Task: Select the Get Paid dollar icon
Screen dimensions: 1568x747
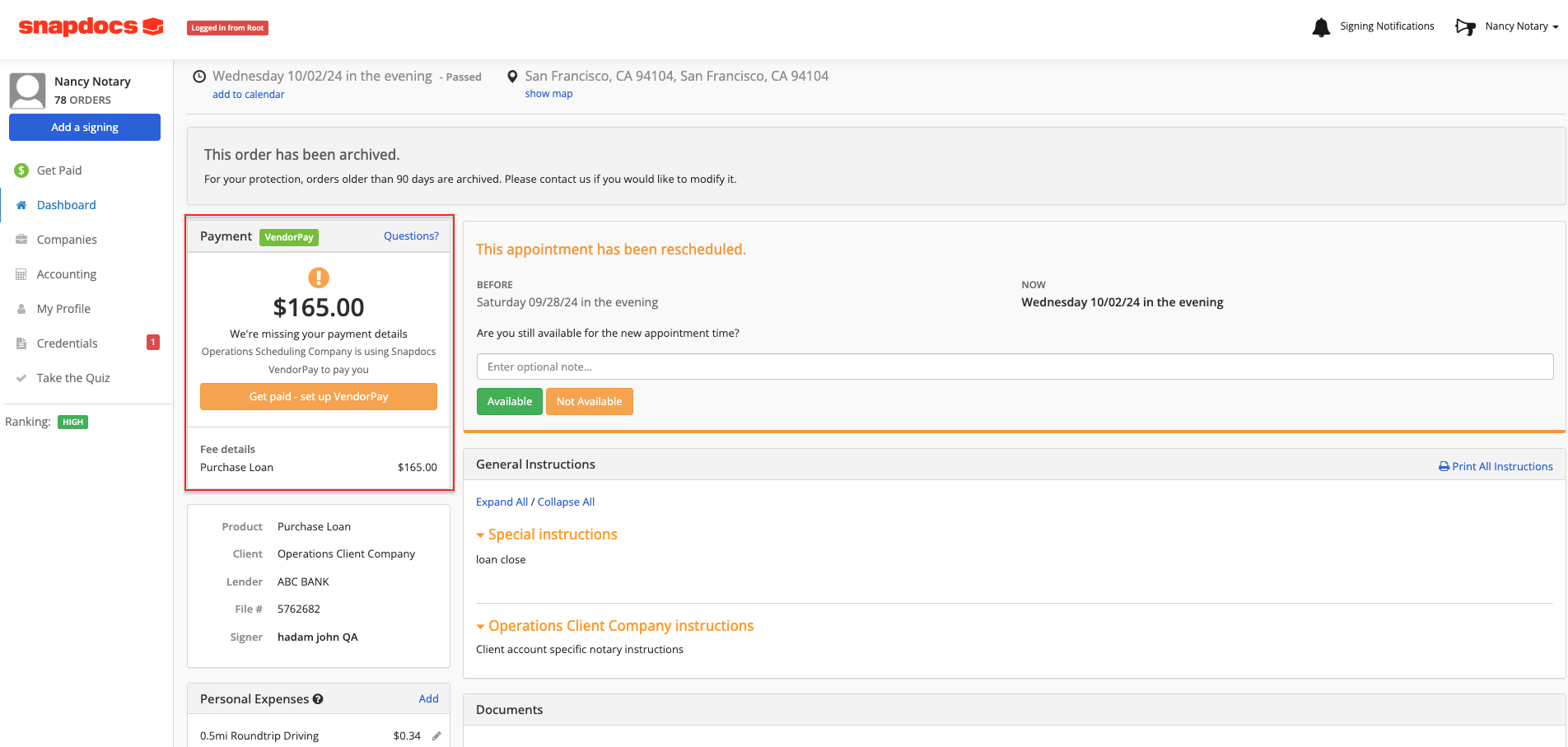Action: 21,170
